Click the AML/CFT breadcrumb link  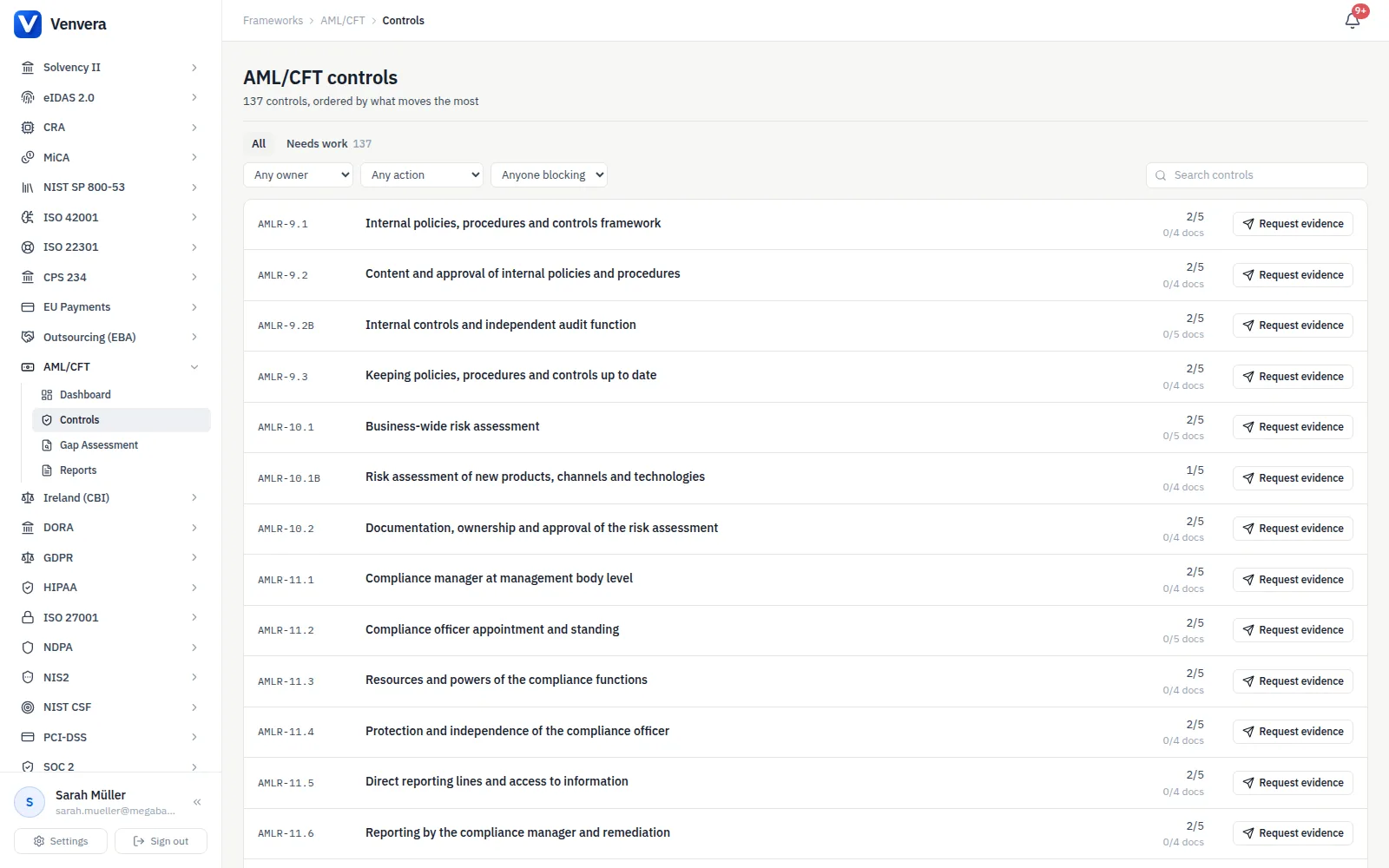pos(343,21)
